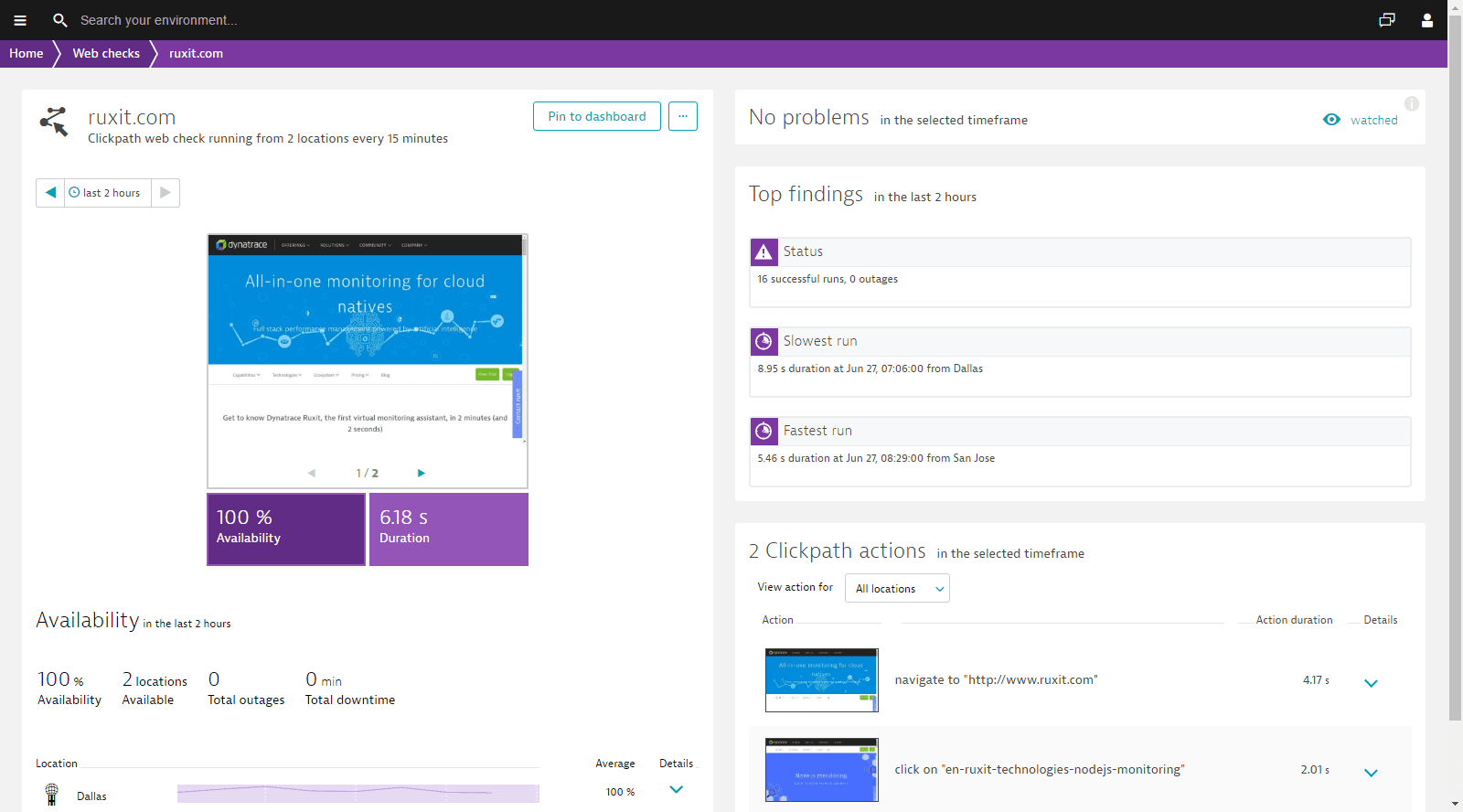Click the search magnifier icon
Viewport: 1463px width, 812px height.
60,20
